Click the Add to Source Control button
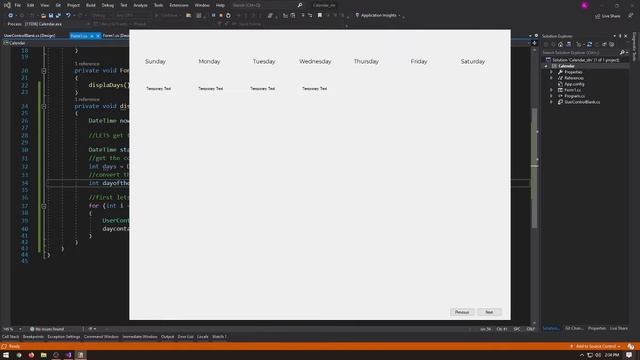The image size is (640, 360). coord(596,347)
